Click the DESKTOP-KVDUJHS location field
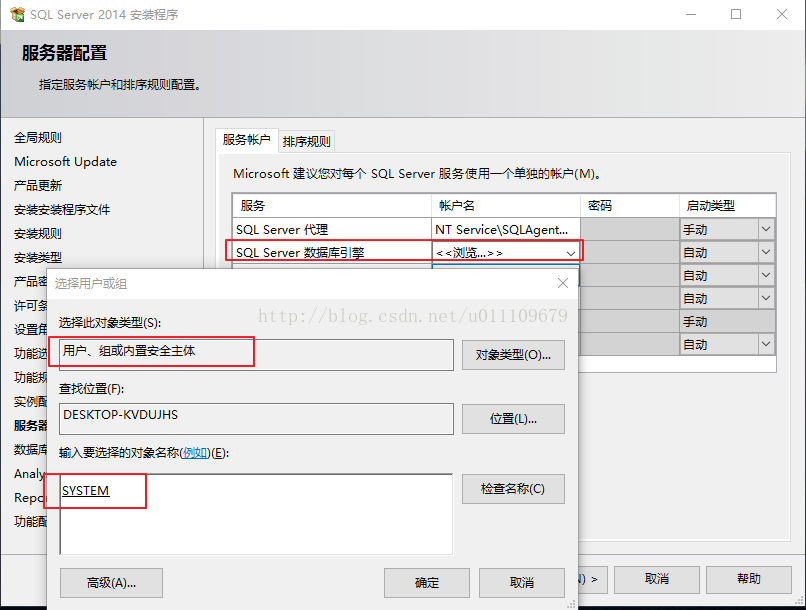Image resolution: width=806 pixels, height=610 pixels. (256, 419)
